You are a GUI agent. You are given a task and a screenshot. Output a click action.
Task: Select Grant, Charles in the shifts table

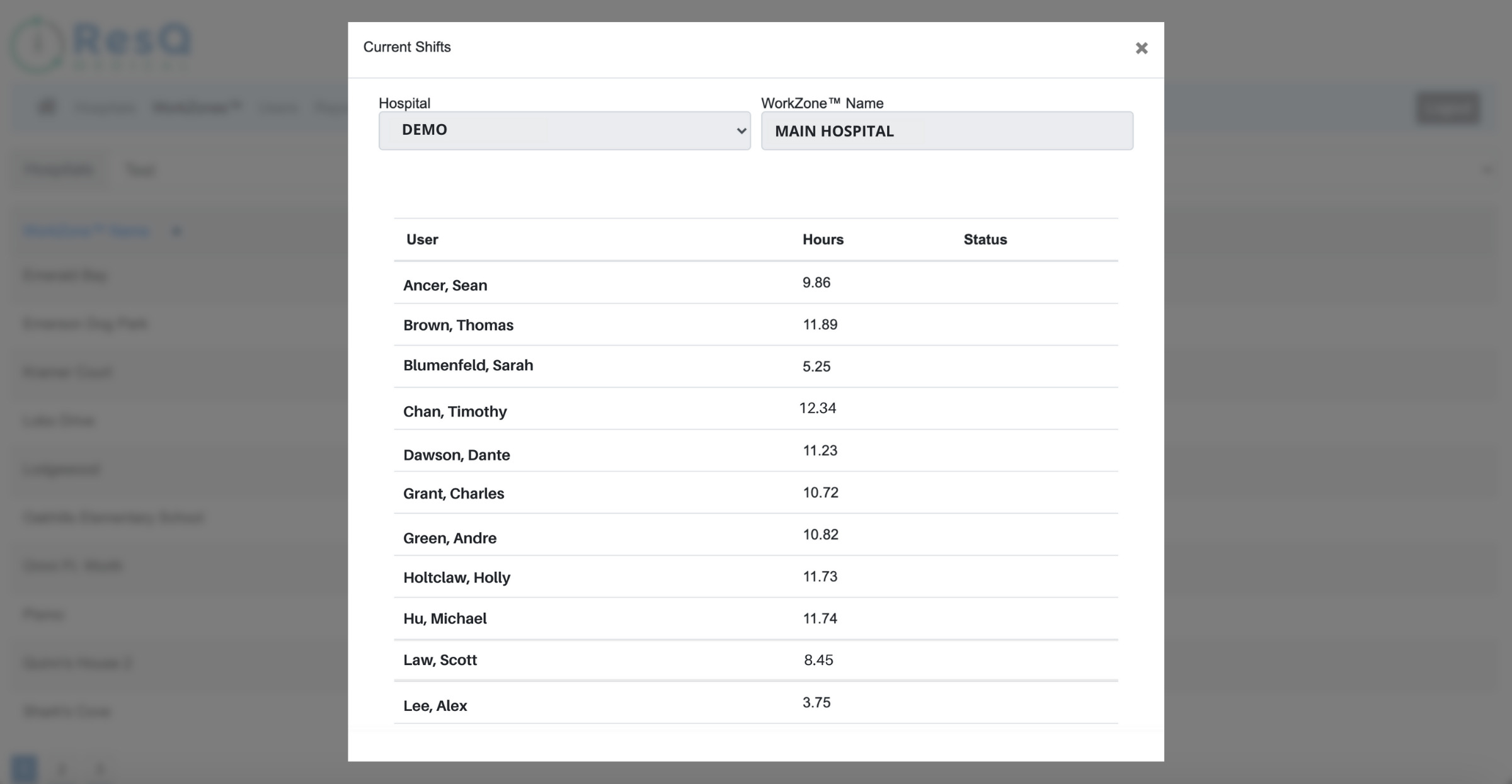pos(454,493)
